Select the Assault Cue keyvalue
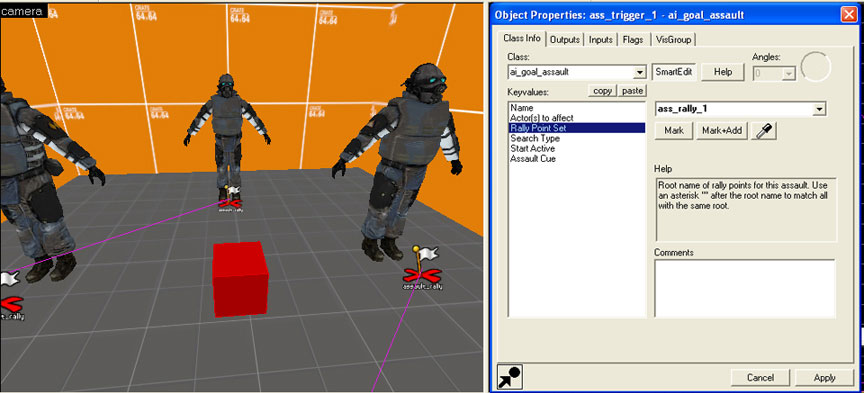This screenshot has width=864, height=393. point(576,159)
